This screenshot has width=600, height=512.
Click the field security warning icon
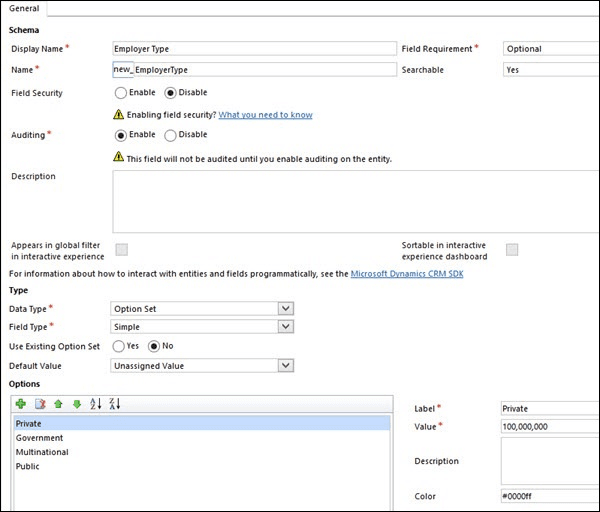[x=120, y=115]
